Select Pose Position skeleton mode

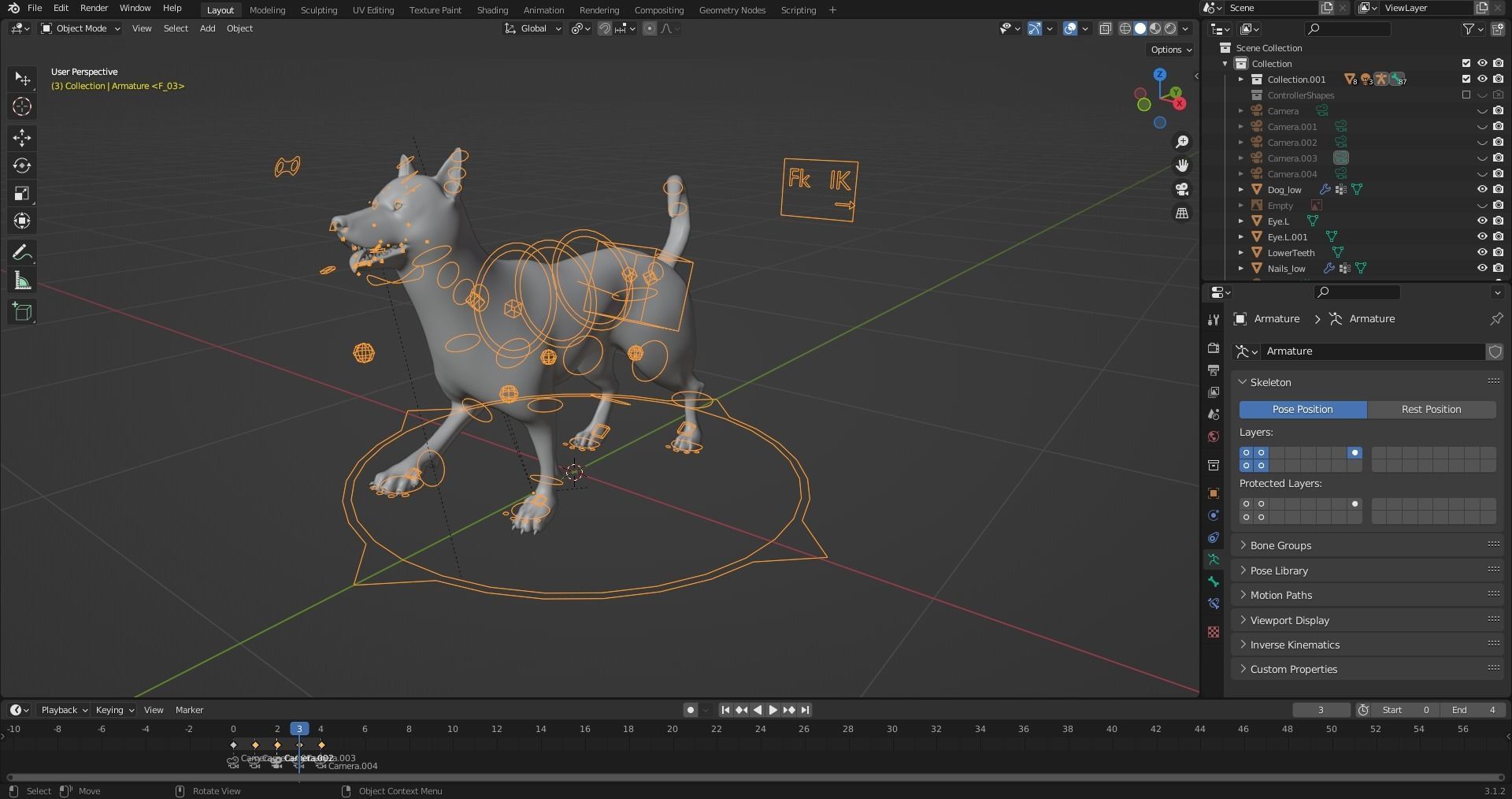[1303, 409]
